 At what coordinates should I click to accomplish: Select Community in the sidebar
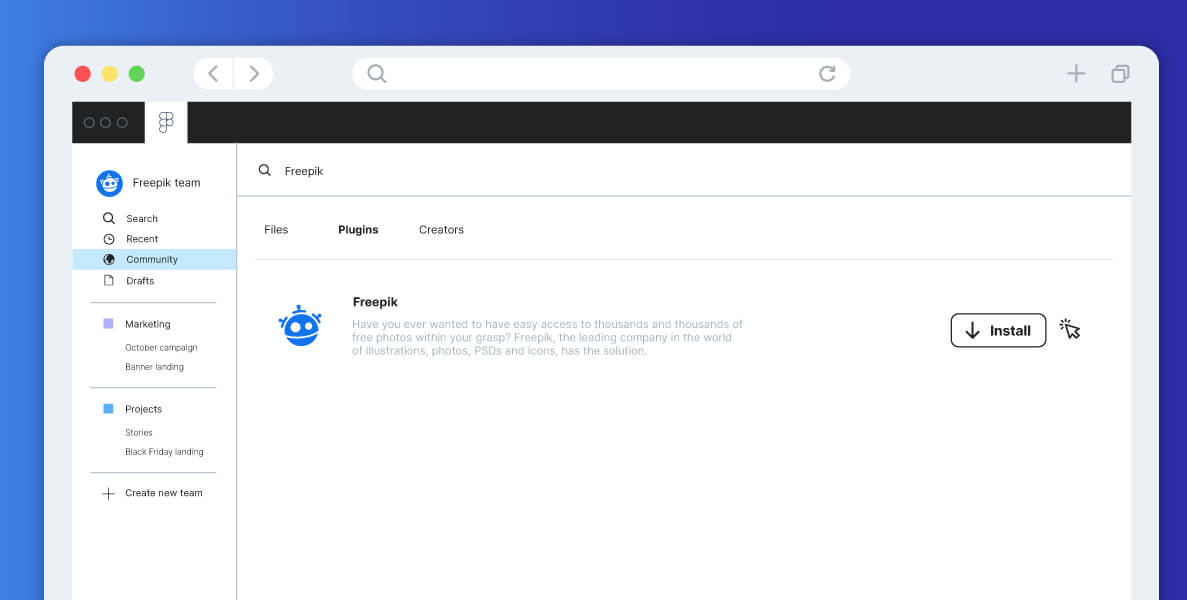154,260
